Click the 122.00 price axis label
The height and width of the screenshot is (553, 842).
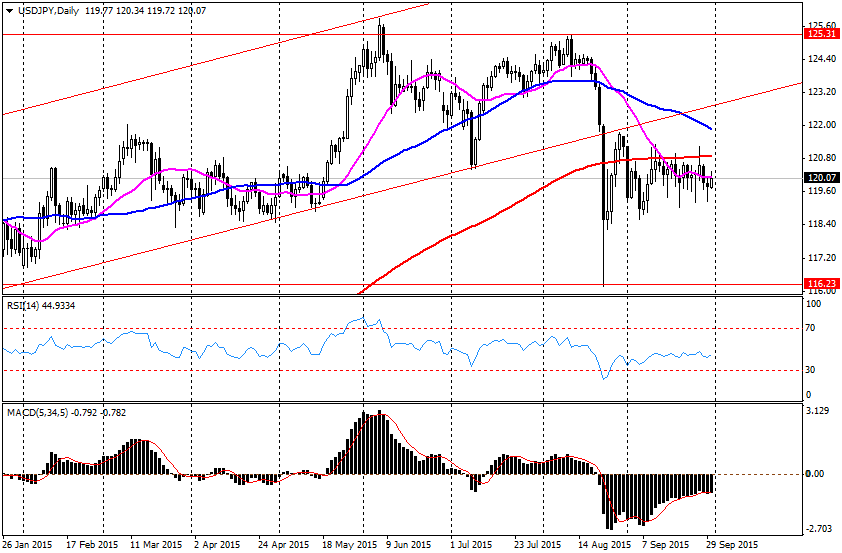tap(820, 125)
